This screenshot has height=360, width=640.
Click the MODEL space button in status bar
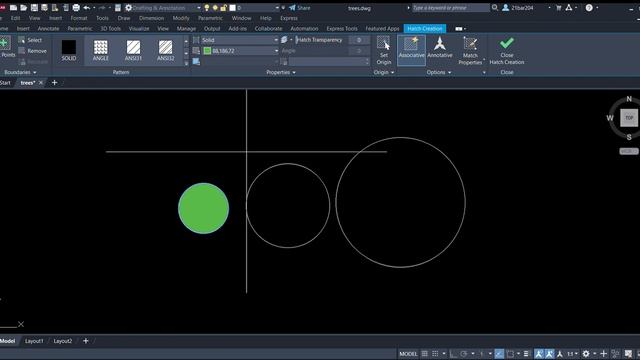(408, 354)
